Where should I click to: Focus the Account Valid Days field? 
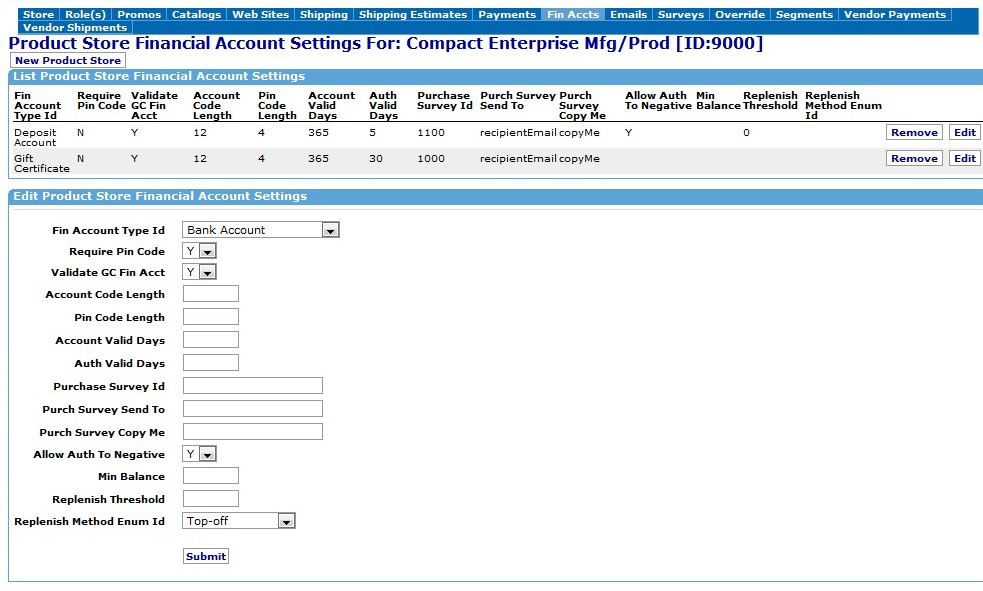(x=211, y=340)
